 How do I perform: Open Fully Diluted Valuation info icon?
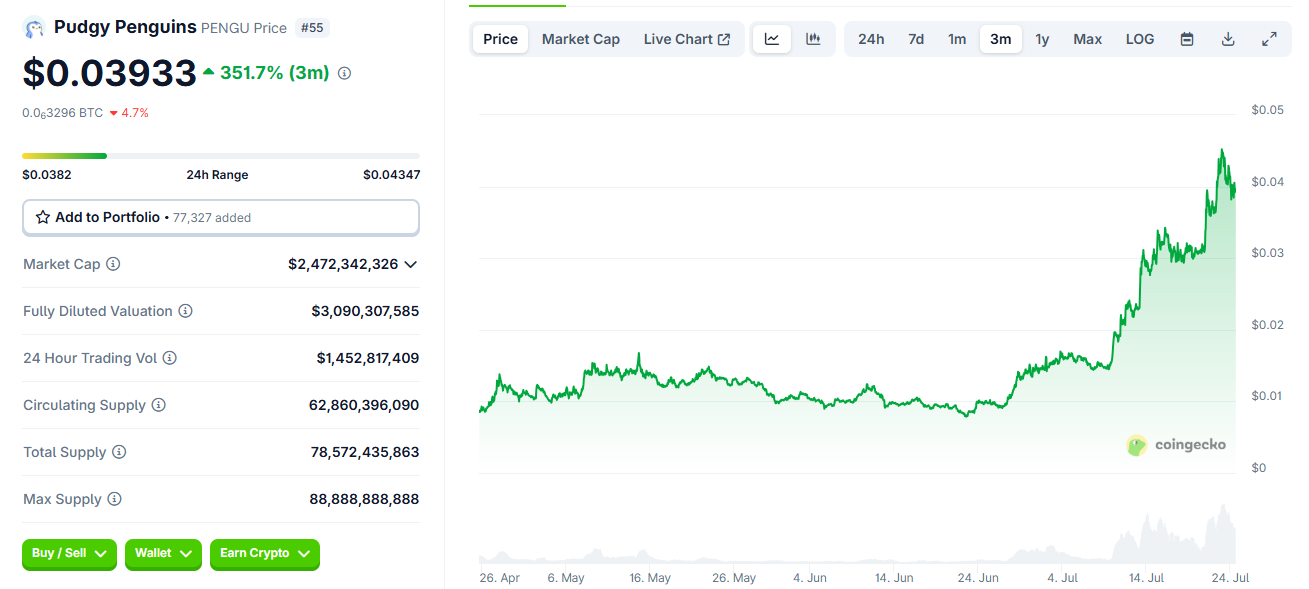click(185, 311)
